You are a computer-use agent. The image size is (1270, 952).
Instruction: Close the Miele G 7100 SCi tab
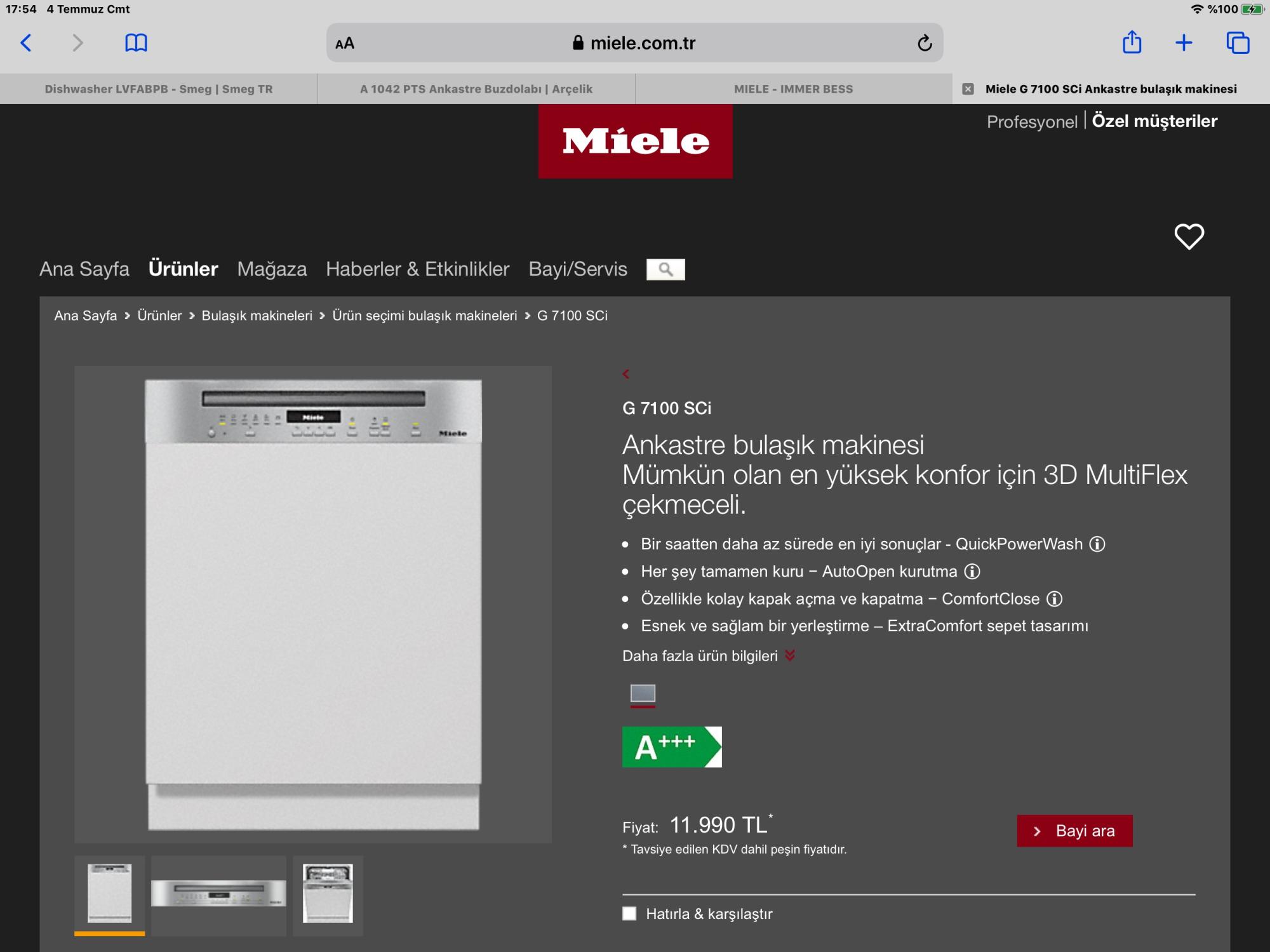[x=968, y=89]
